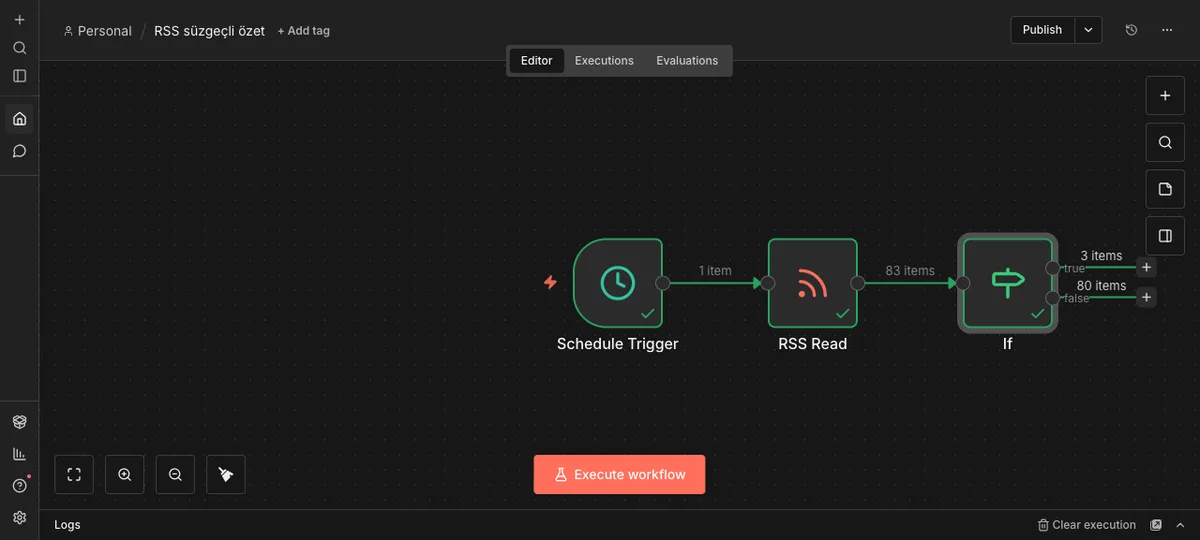Open the Personal project breadcrumb
This screenshot has width=1200, height=540.
pos(97,31)
